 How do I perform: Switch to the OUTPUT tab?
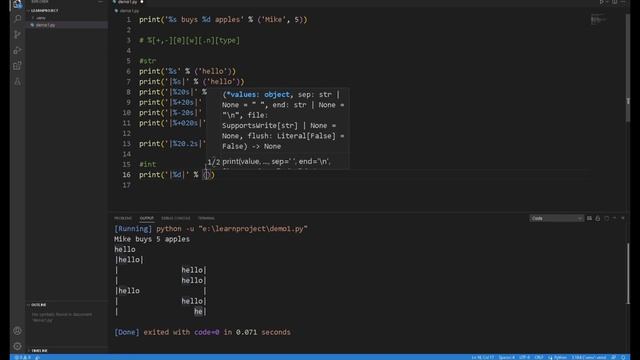(147, 218)
